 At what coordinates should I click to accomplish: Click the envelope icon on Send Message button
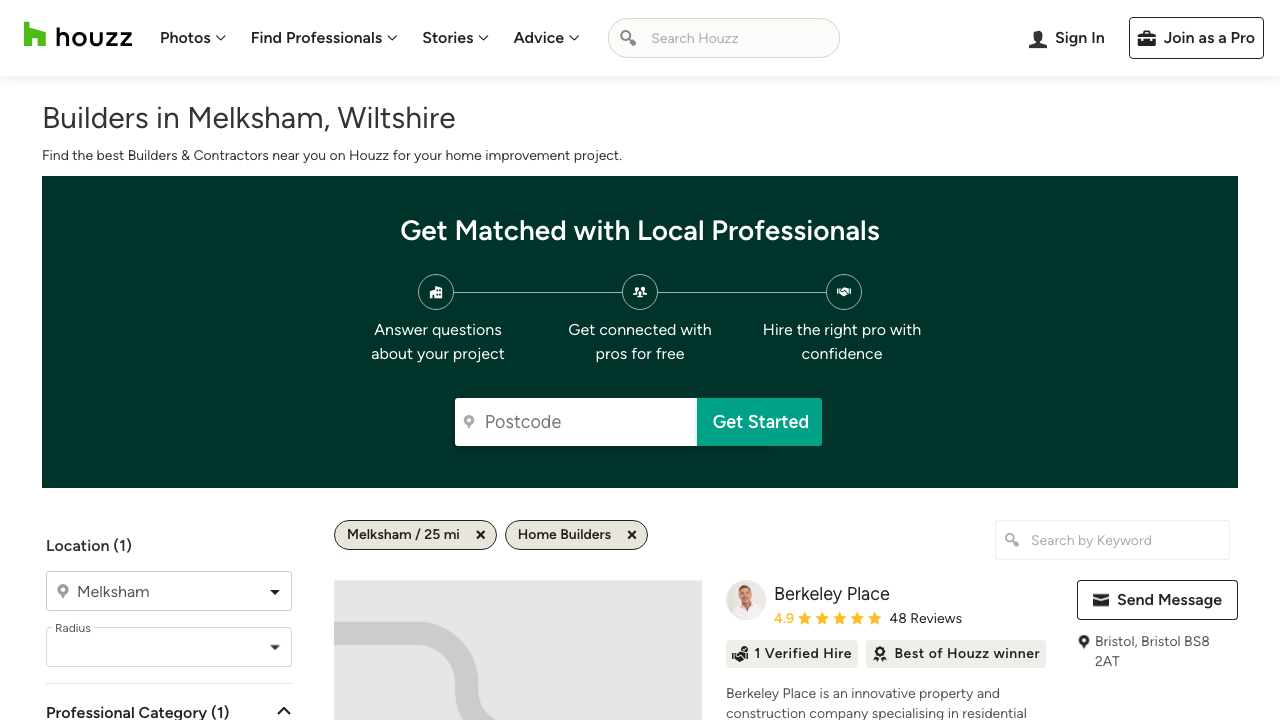click(x=1101, y=600)
